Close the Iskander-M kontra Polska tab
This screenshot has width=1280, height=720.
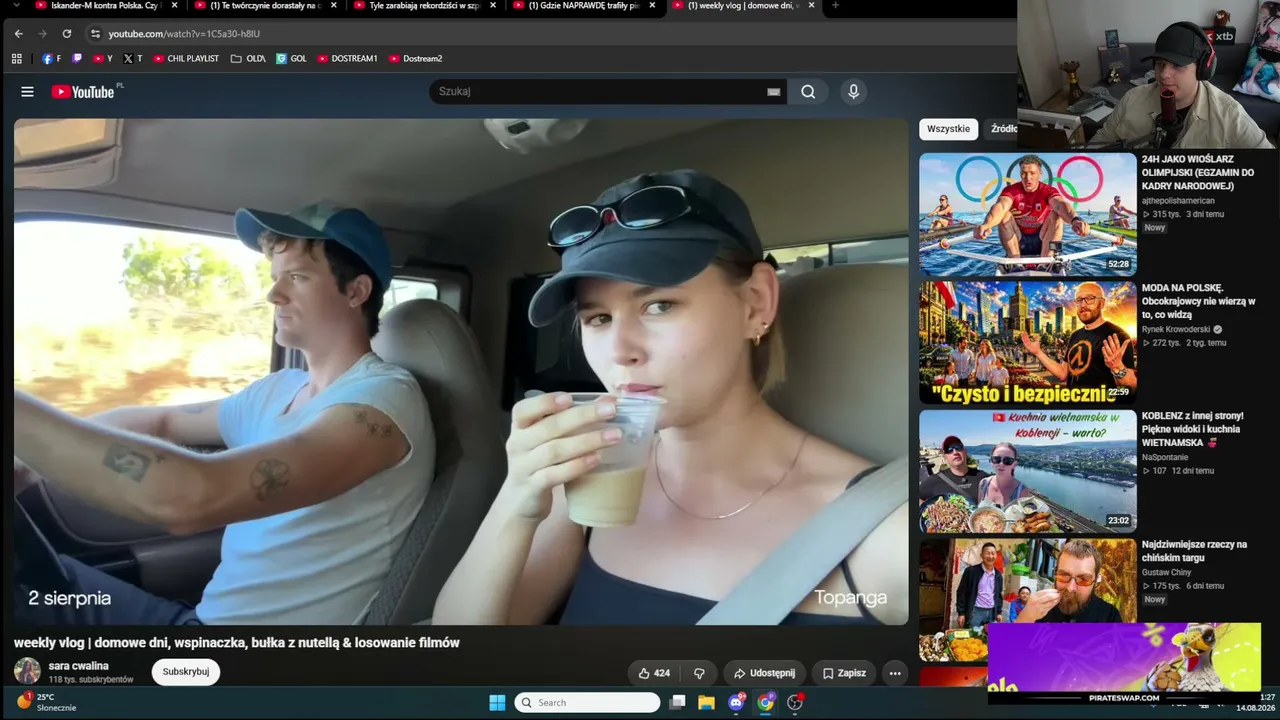coord(174,6)
